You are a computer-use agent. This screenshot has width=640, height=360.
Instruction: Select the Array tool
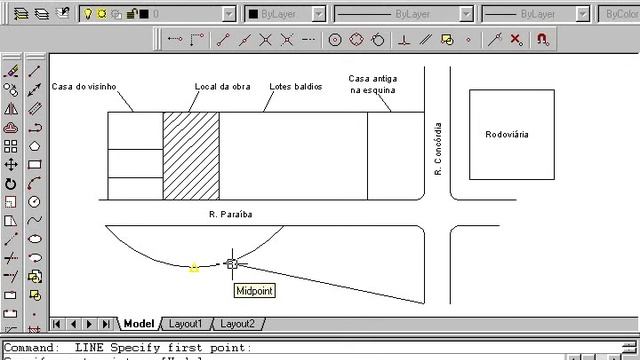coord(11,146)
